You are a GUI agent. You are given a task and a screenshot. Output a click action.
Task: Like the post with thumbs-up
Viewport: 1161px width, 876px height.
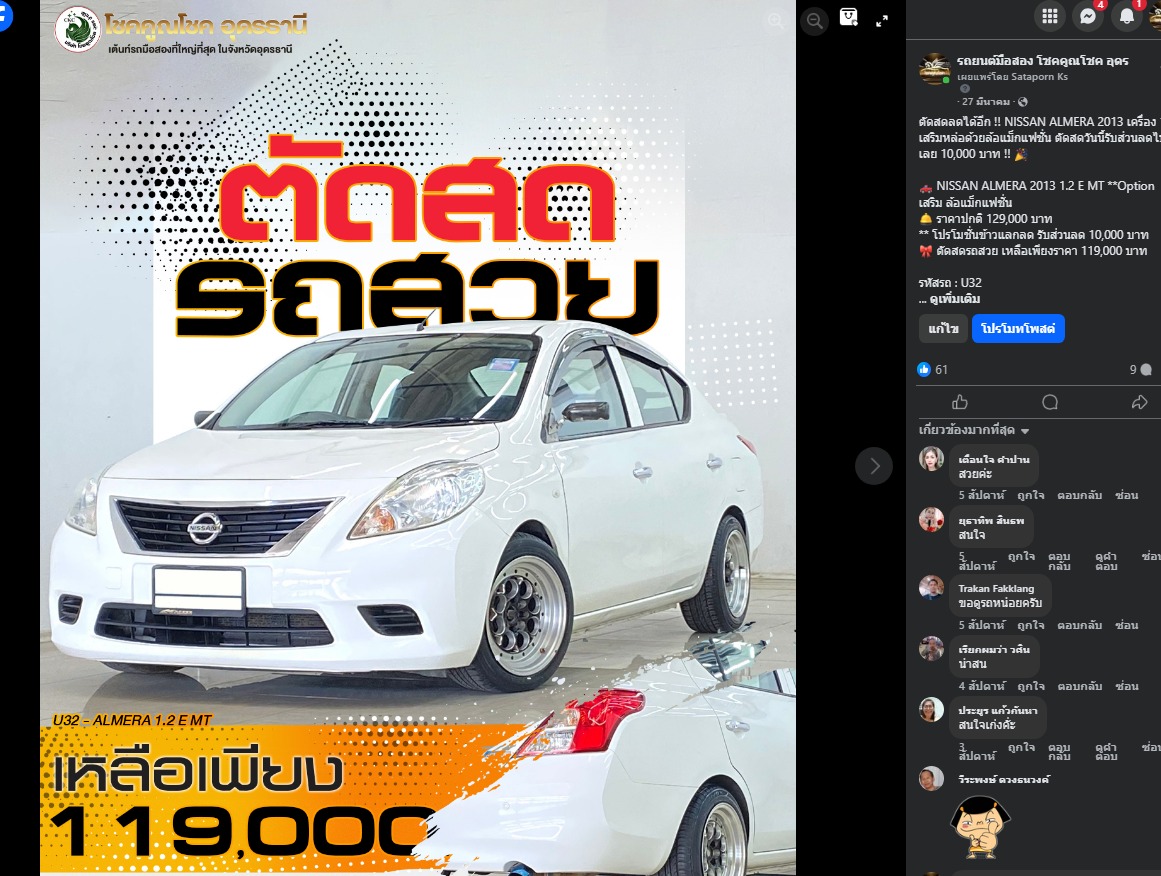click(960, 402)
